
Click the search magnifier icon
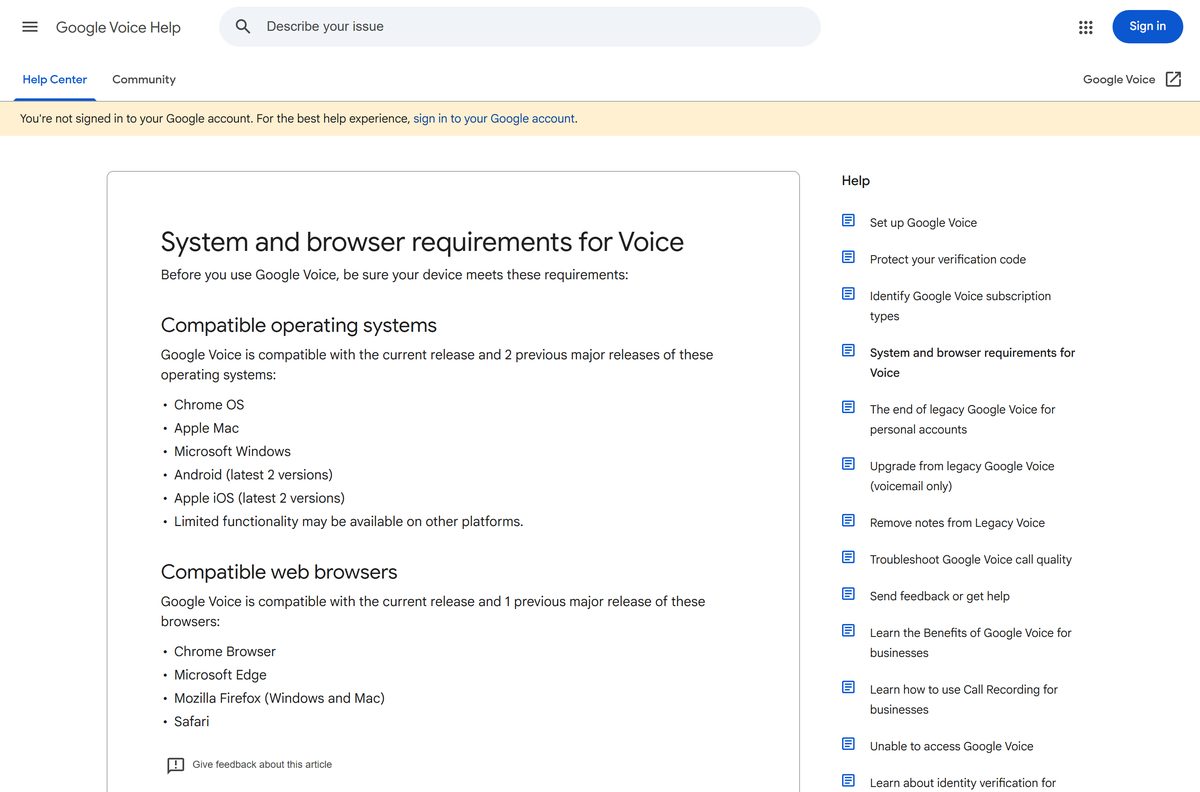(243, 27)
